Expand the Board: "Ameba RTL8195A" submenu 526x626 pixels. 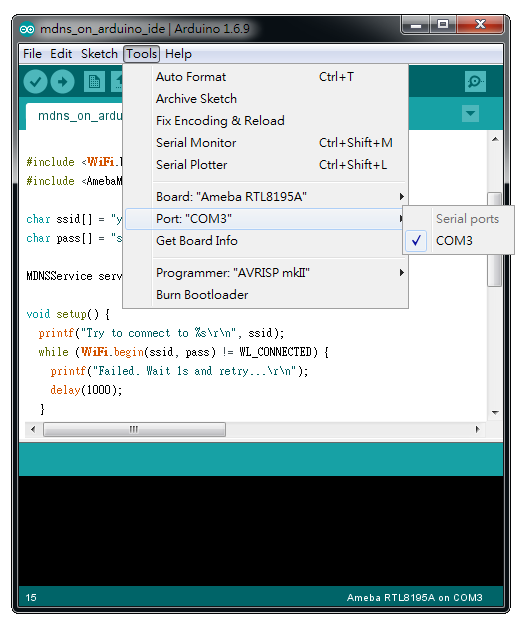tap(266, 196)
